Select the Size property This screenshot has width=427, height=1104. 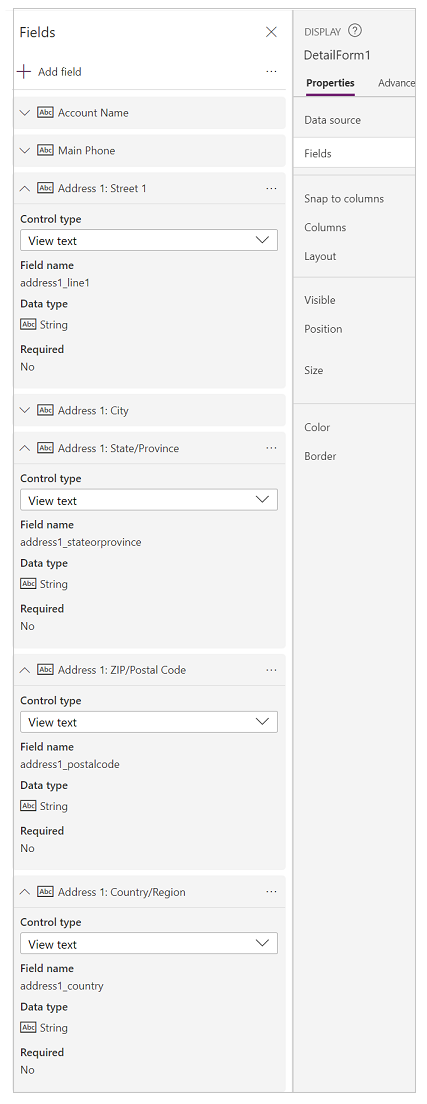tap(314, 370)
